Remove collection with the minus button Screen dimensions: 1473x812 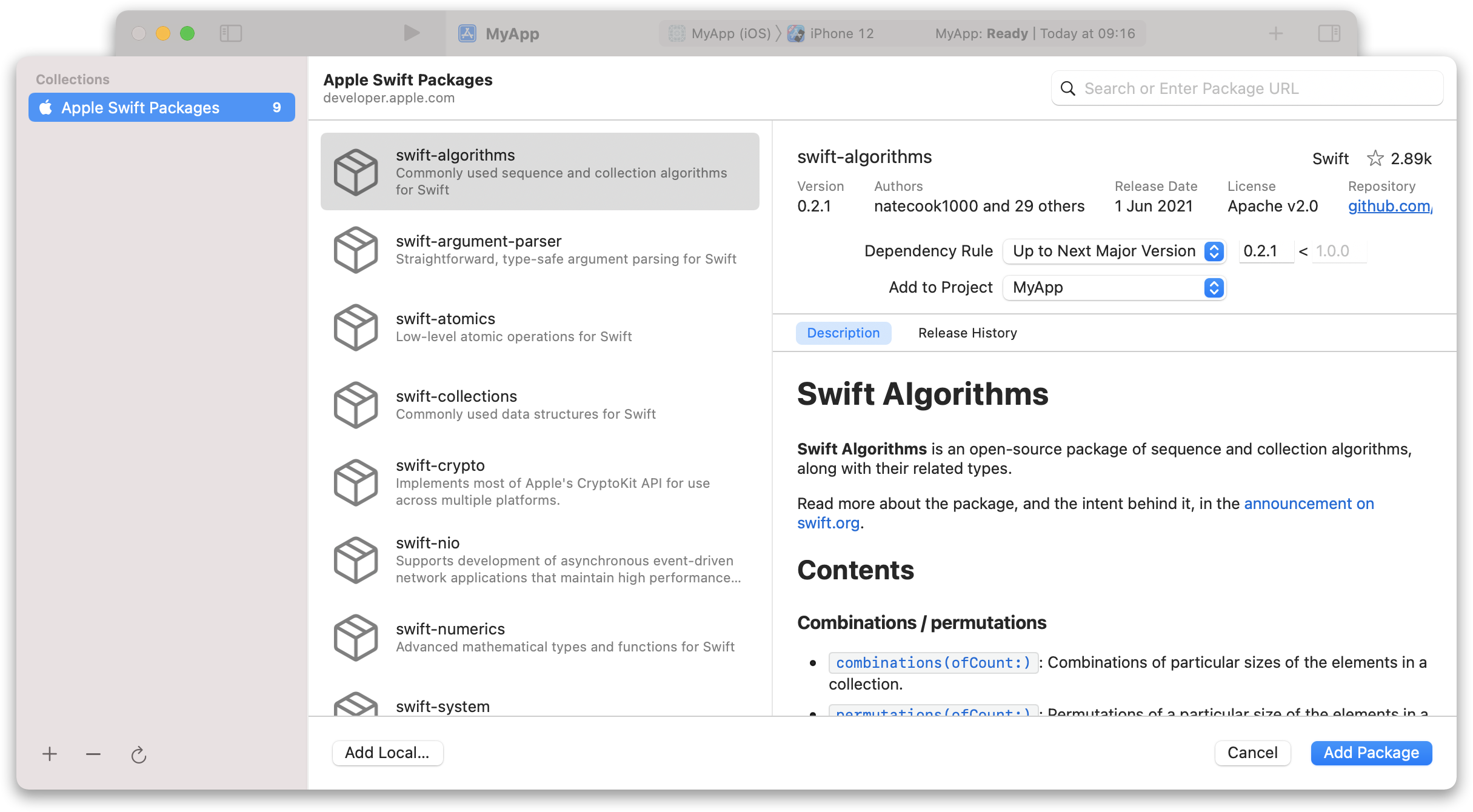pyautogui.click(x=93, y=754)
